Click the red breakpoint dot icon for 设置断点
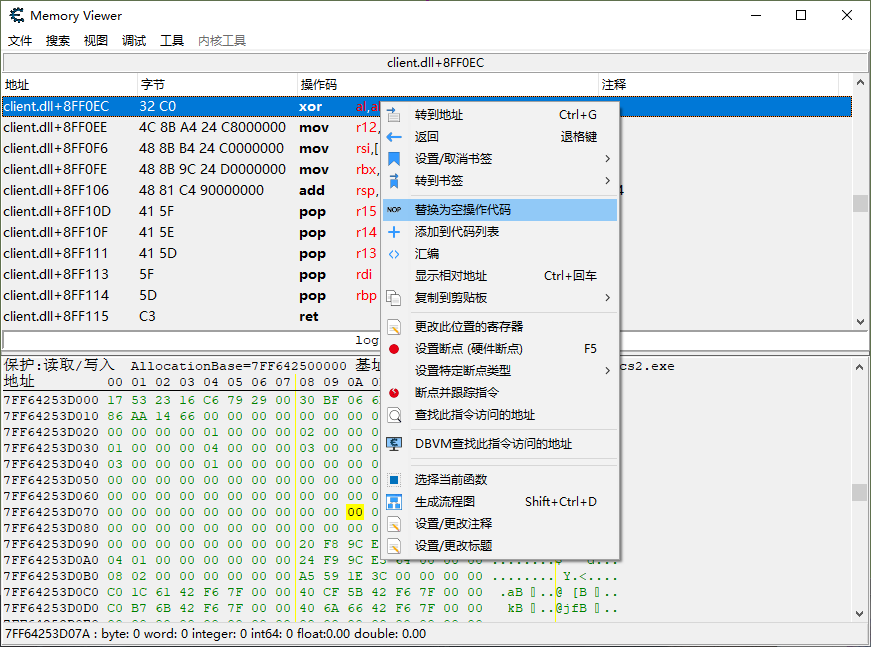Viewport: 871px width, 647px height. (x=394, y=349)
